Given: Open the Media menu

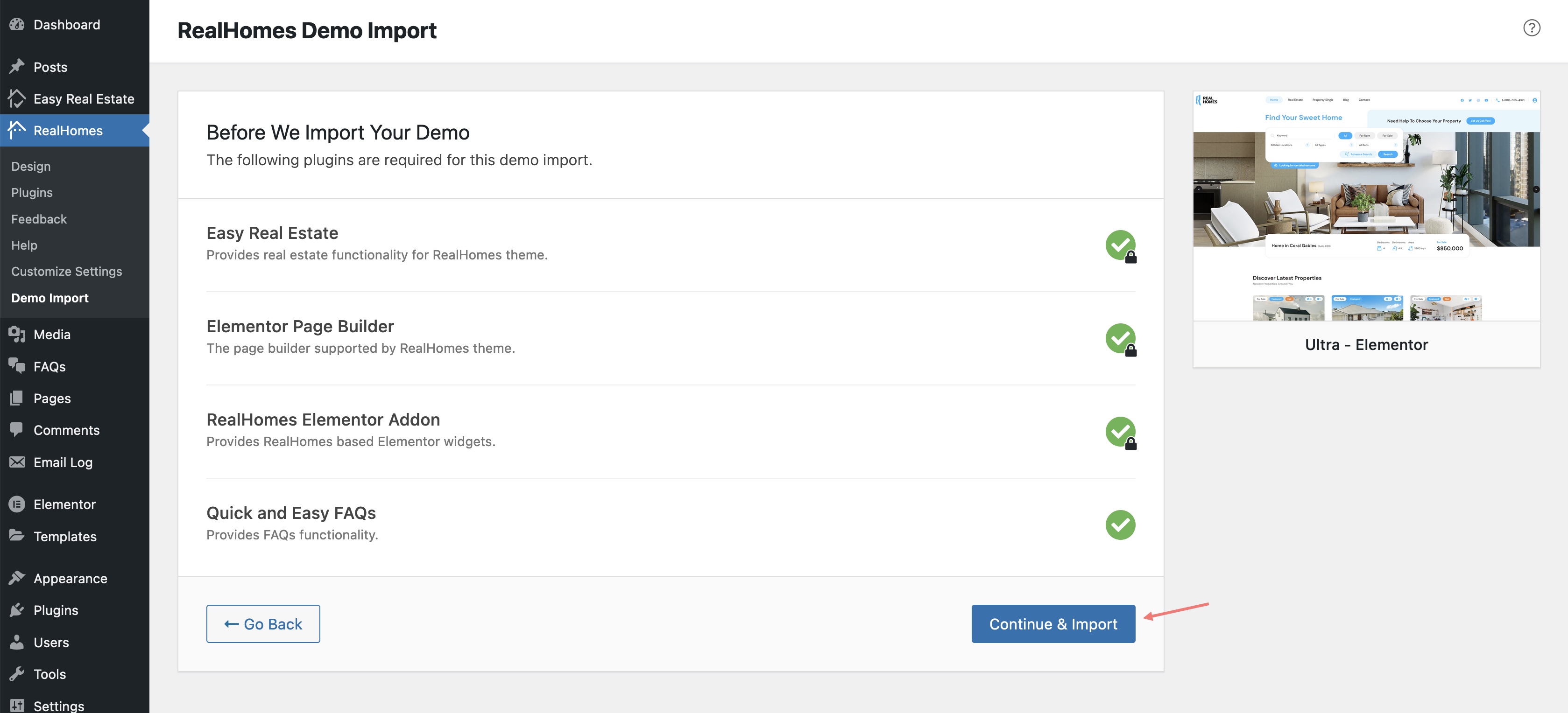Looking at the screenshot, I should coord(74,335).
